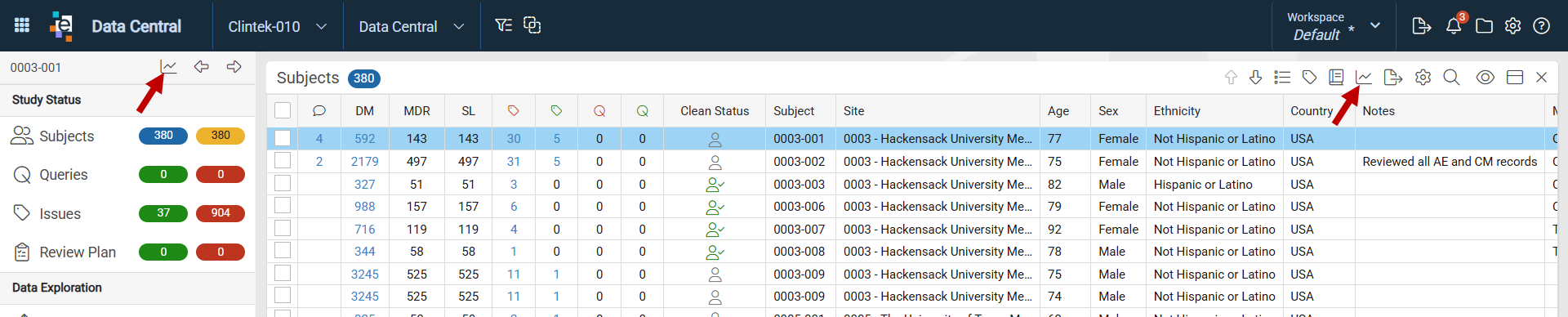
Task: Close the Subjects listing panel
Action: point(1541,77)
